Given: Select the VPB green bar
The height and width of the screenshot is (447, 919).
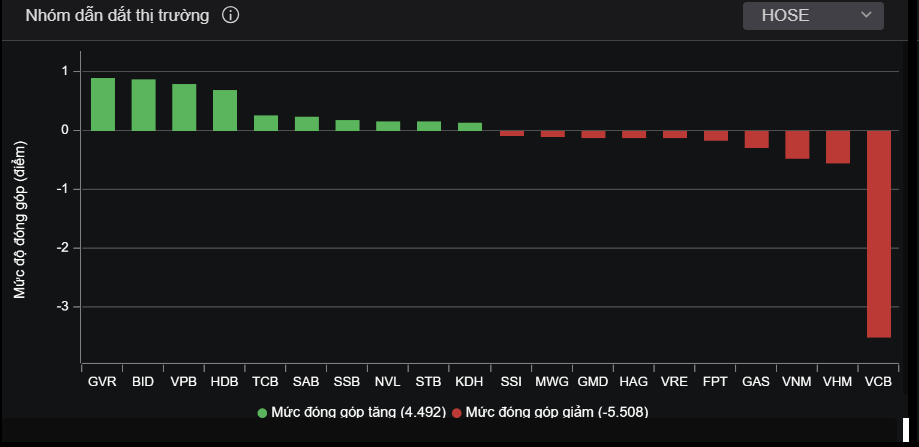Looking at the screenshot, I should tap(184, 107).
